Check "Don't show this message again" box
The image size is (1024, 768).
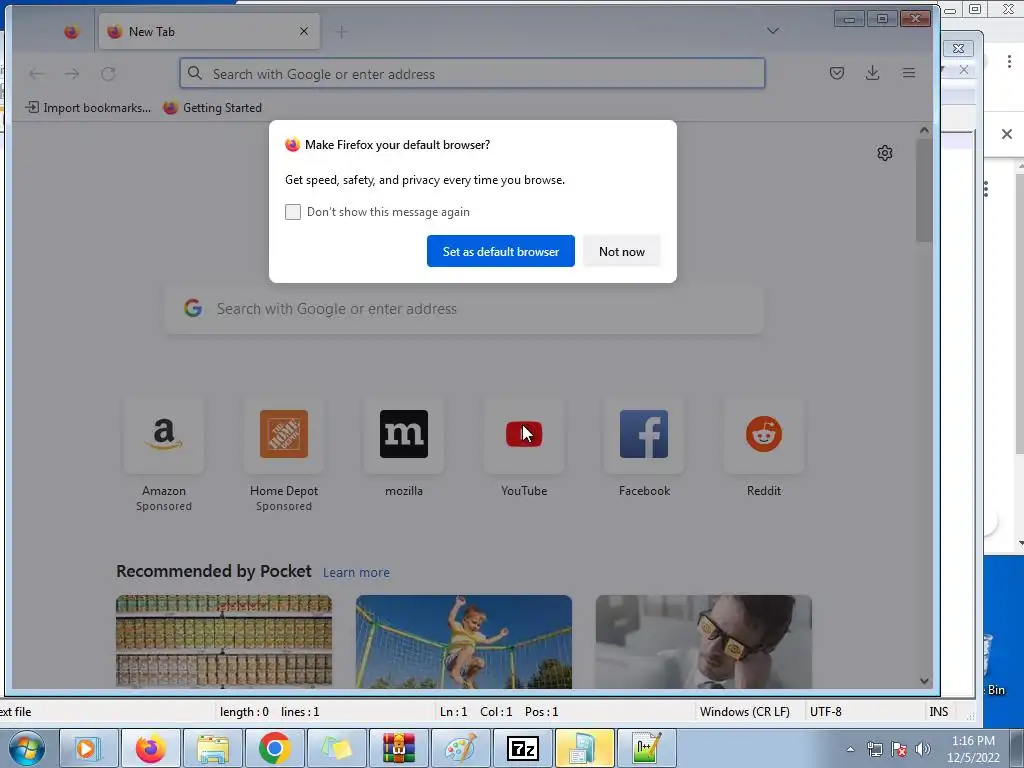(293, 212)
